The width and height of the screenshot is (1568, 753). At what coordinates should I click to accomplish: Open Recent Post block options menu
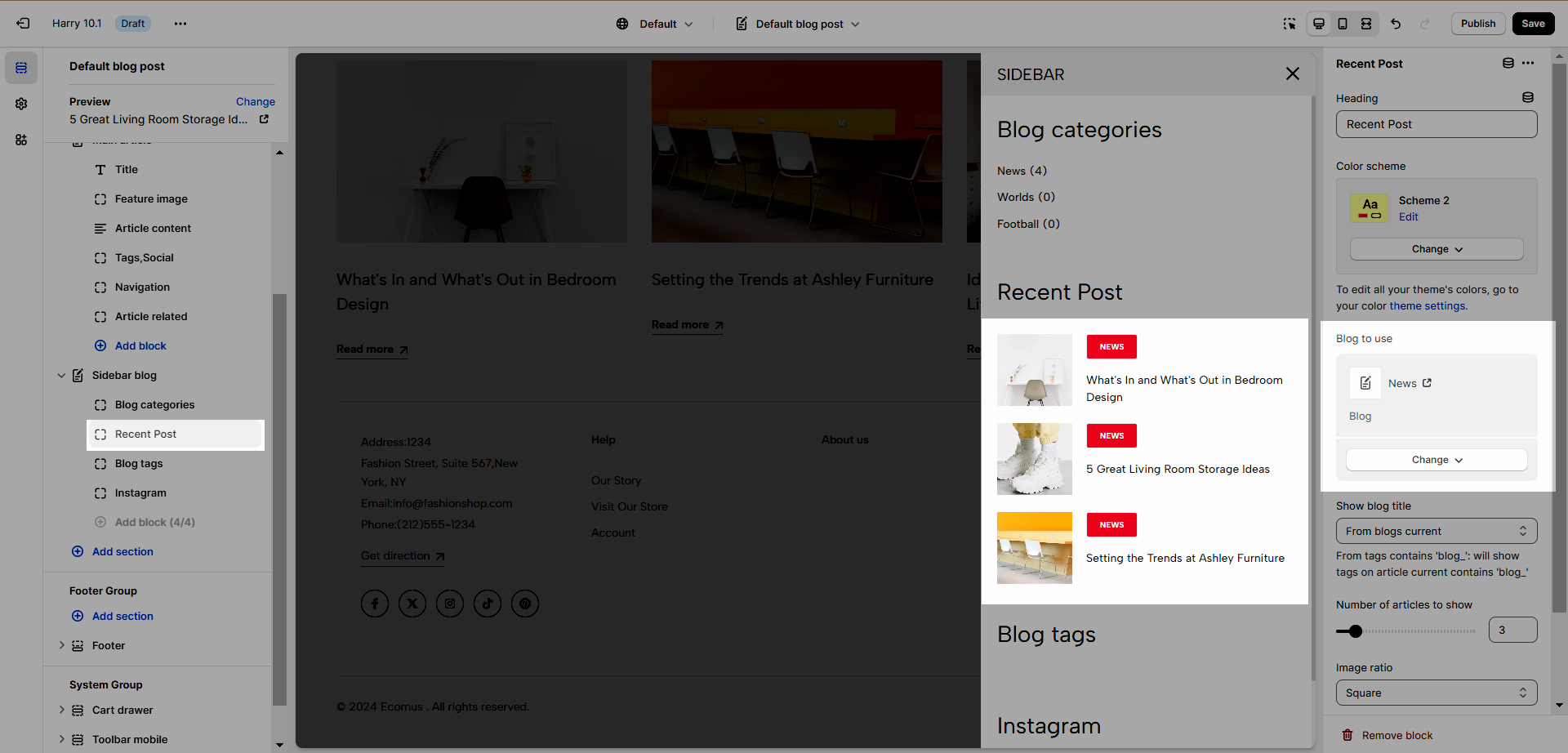click(x=1528, y=64)
